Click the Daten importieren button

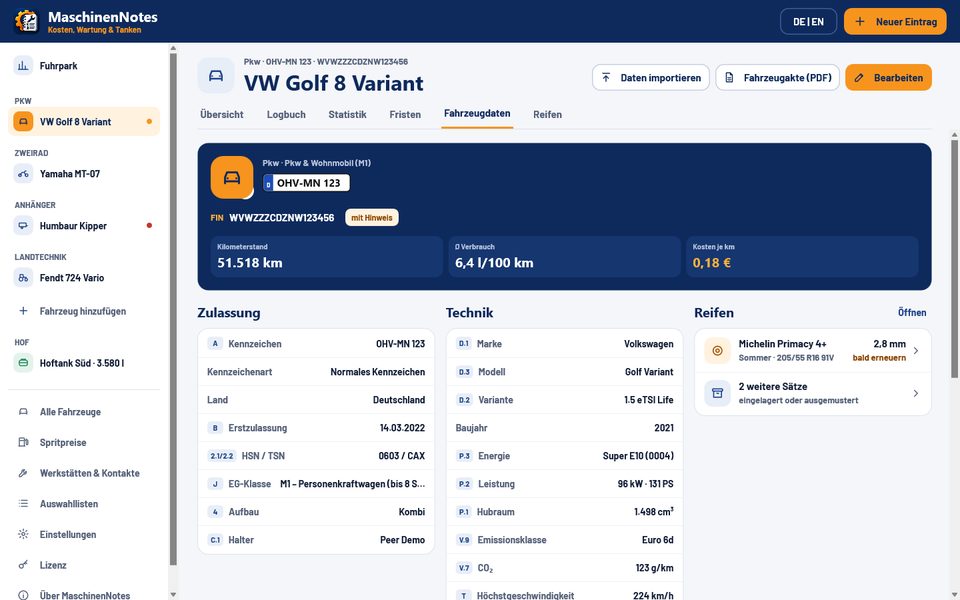(x=651, y=78)
